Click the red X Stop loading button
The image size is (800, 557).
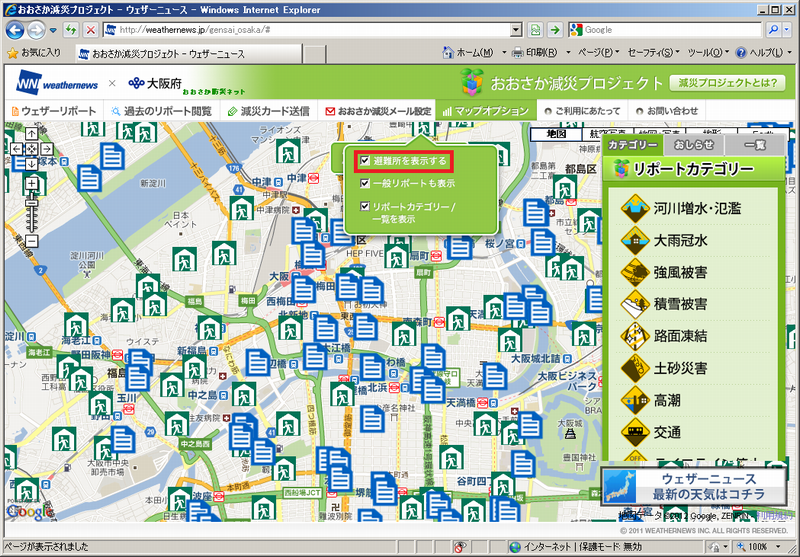90,30
